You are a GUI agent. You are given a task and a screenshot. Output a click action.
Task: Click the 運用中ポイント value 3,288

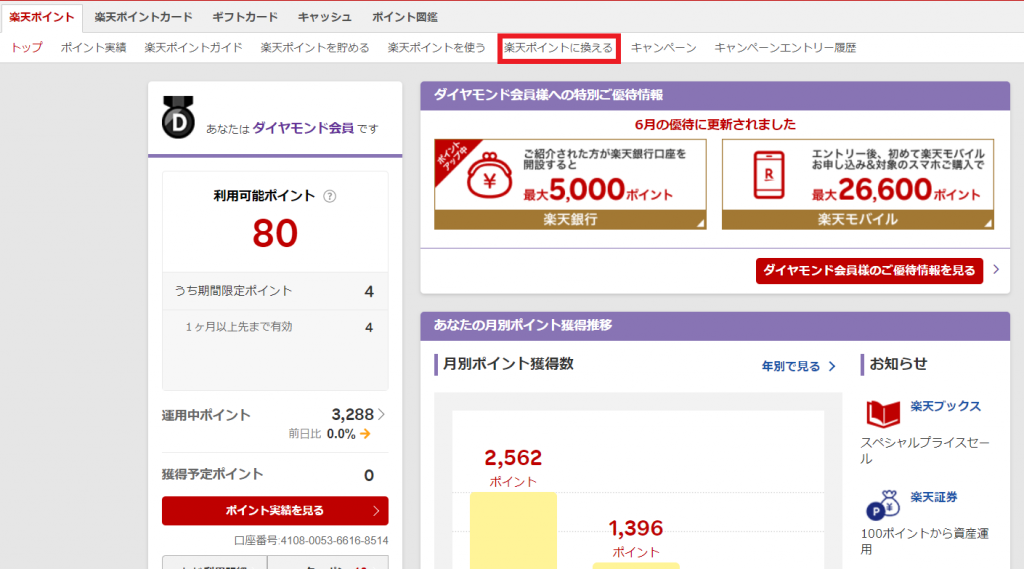[x=353, y=414]
